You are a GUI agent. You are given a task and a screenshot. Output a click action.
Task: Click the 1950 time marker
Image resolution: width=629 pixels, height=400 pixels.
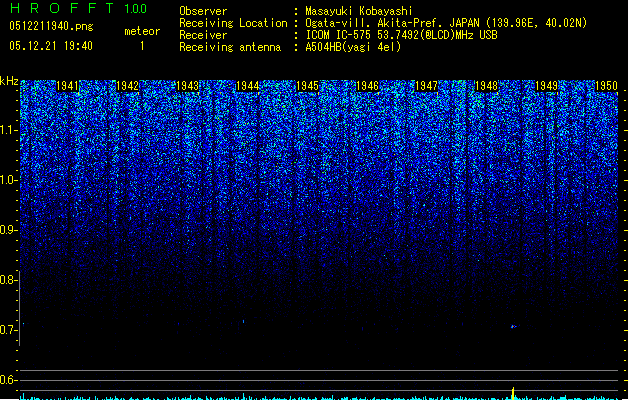(x=606, y=86)
